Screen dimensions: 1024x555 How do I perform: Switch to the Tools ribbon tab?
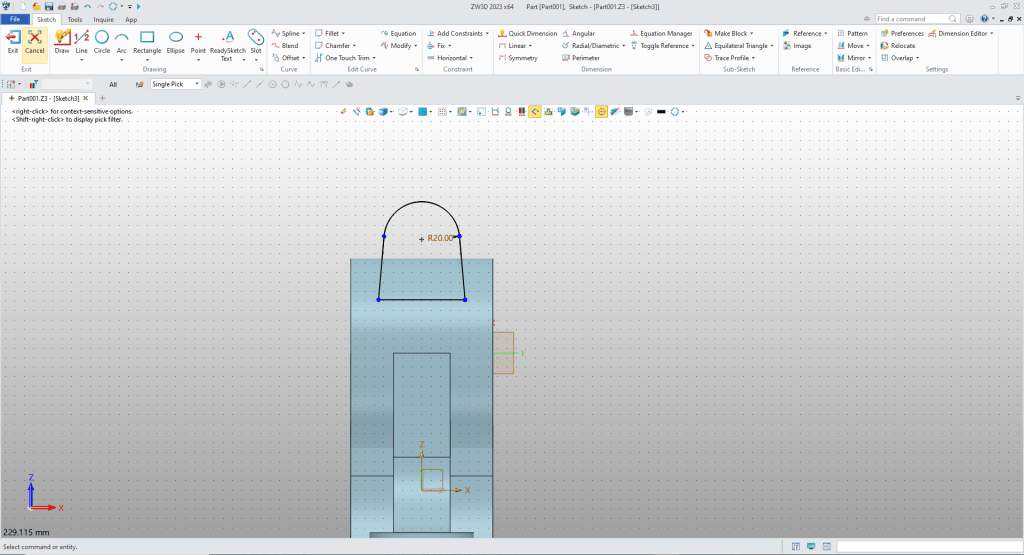tap(75, 19)
